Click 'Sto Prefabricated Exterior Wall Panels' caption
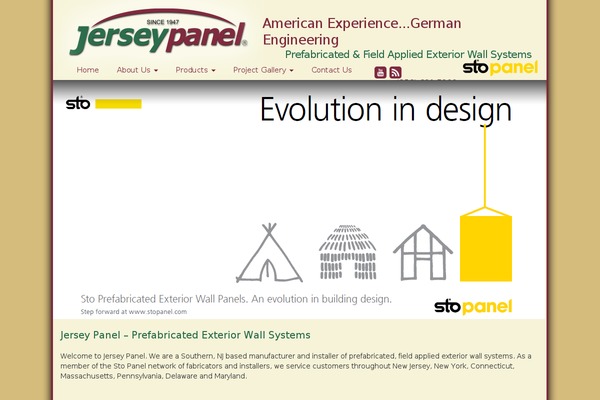The image size is (600, 400). (x=236, y=299)
